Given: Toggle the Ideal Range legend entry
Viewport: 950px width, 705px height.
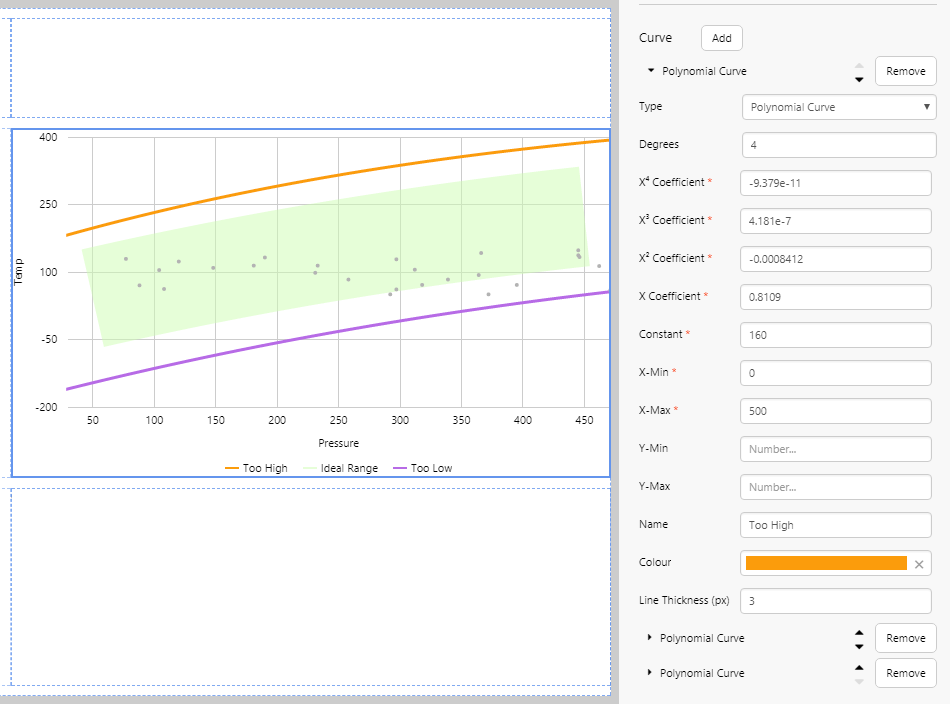Looking at the screenshot, I should coord(341,468).
